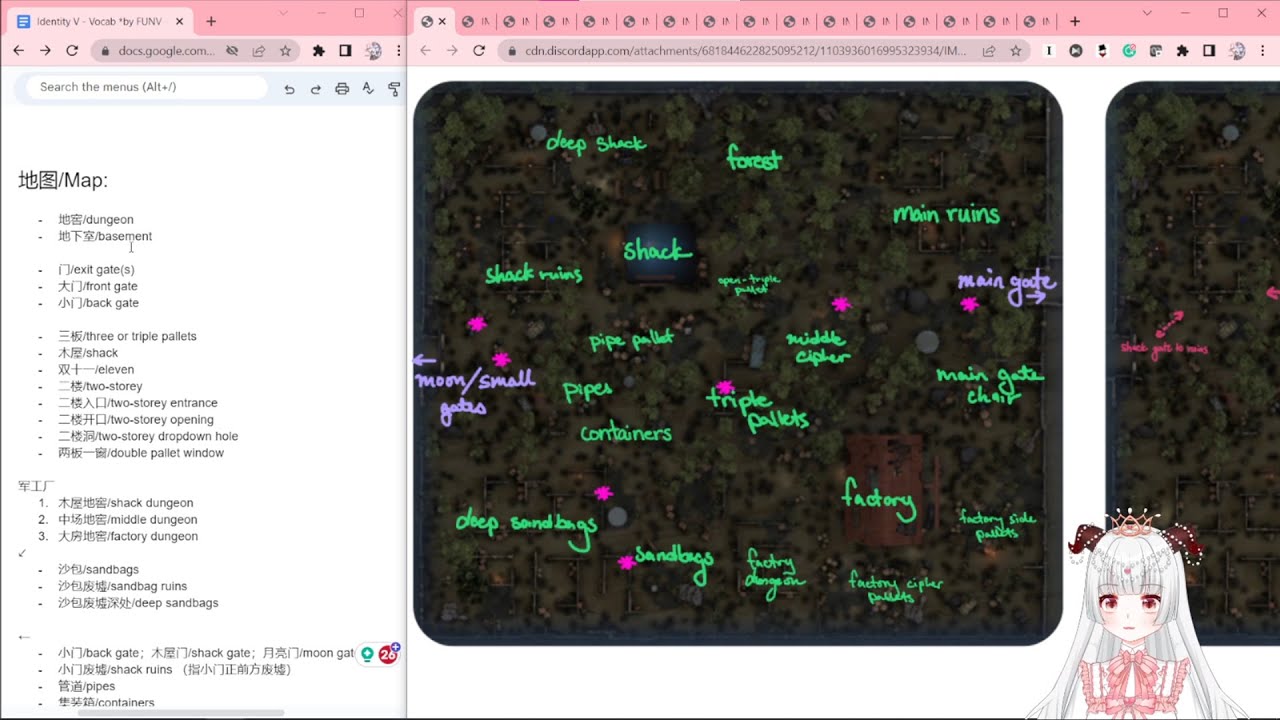
Task: Click the crossed-out eye icon in docs address bar
Action: [x=232, y=50]
